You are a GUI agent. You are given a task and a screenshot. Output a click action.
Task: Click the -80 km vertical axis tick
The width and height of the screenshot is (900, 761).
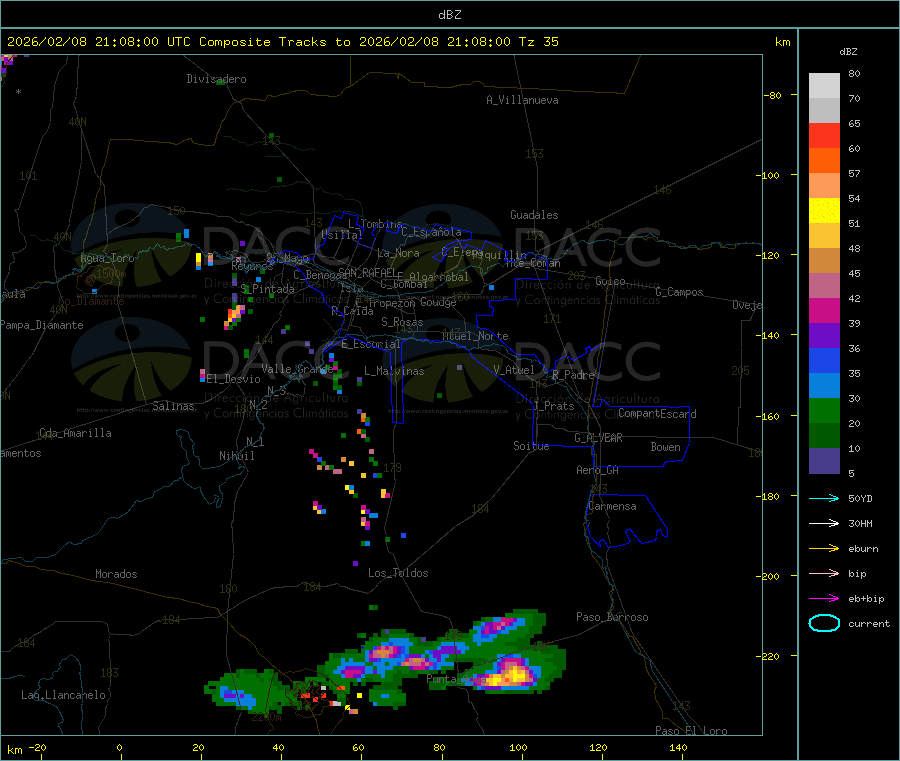tap(773, 95)
